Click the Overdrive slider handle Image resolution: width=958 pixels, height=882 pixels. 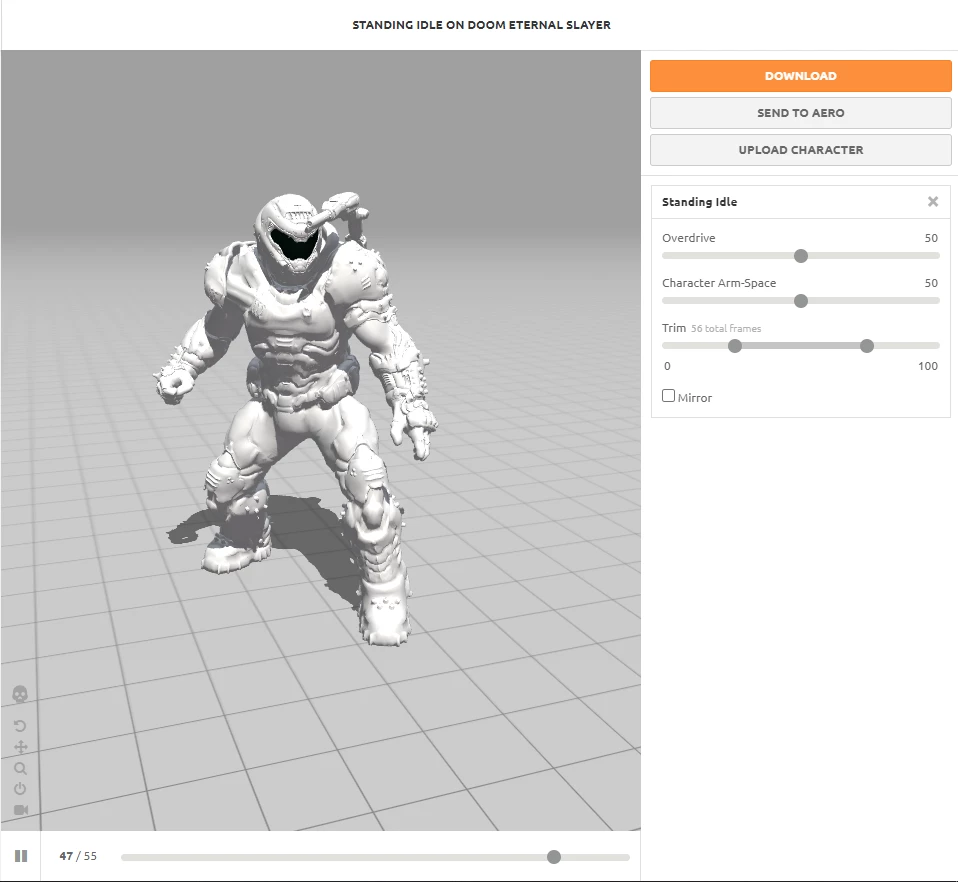801,256
